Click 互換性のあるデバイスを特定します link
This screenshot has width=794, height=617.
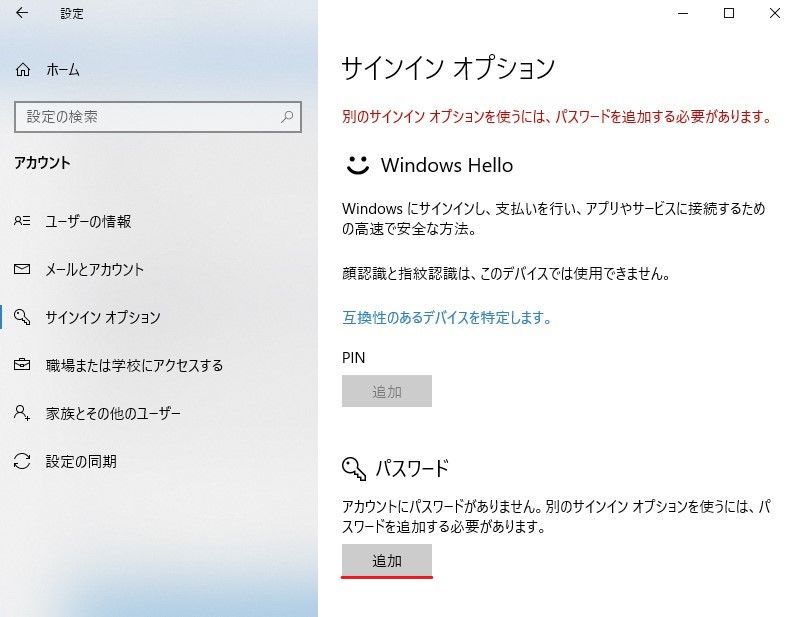tap(447, 318)
